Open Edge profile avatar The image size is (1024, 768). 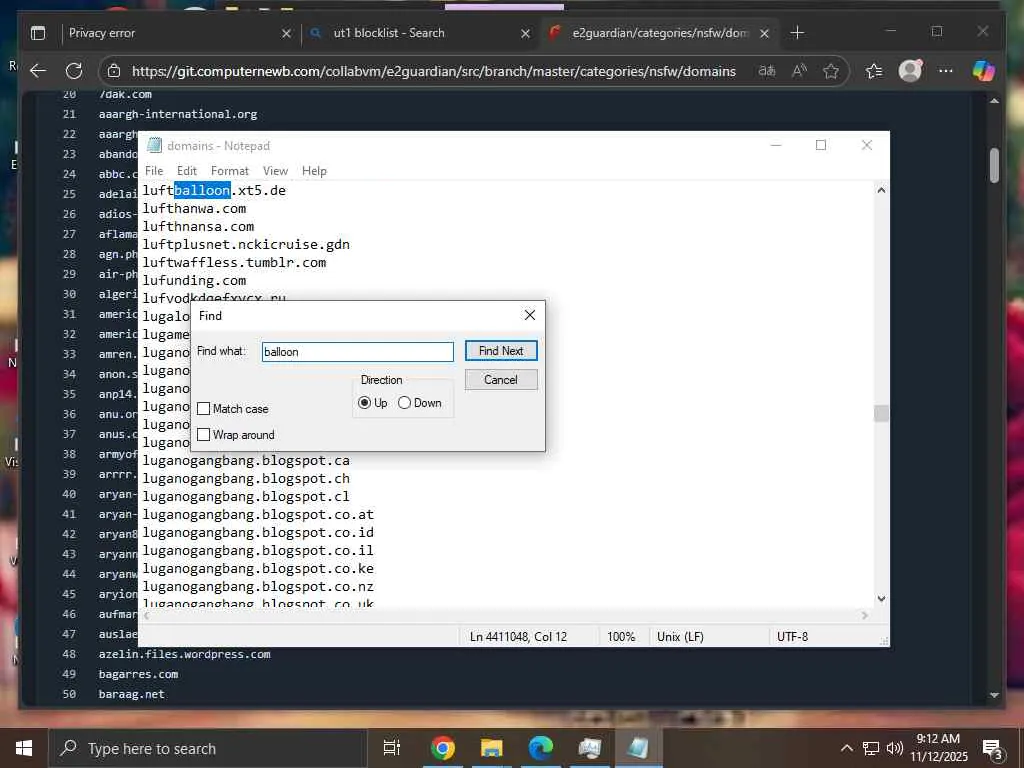click(910, 71)
